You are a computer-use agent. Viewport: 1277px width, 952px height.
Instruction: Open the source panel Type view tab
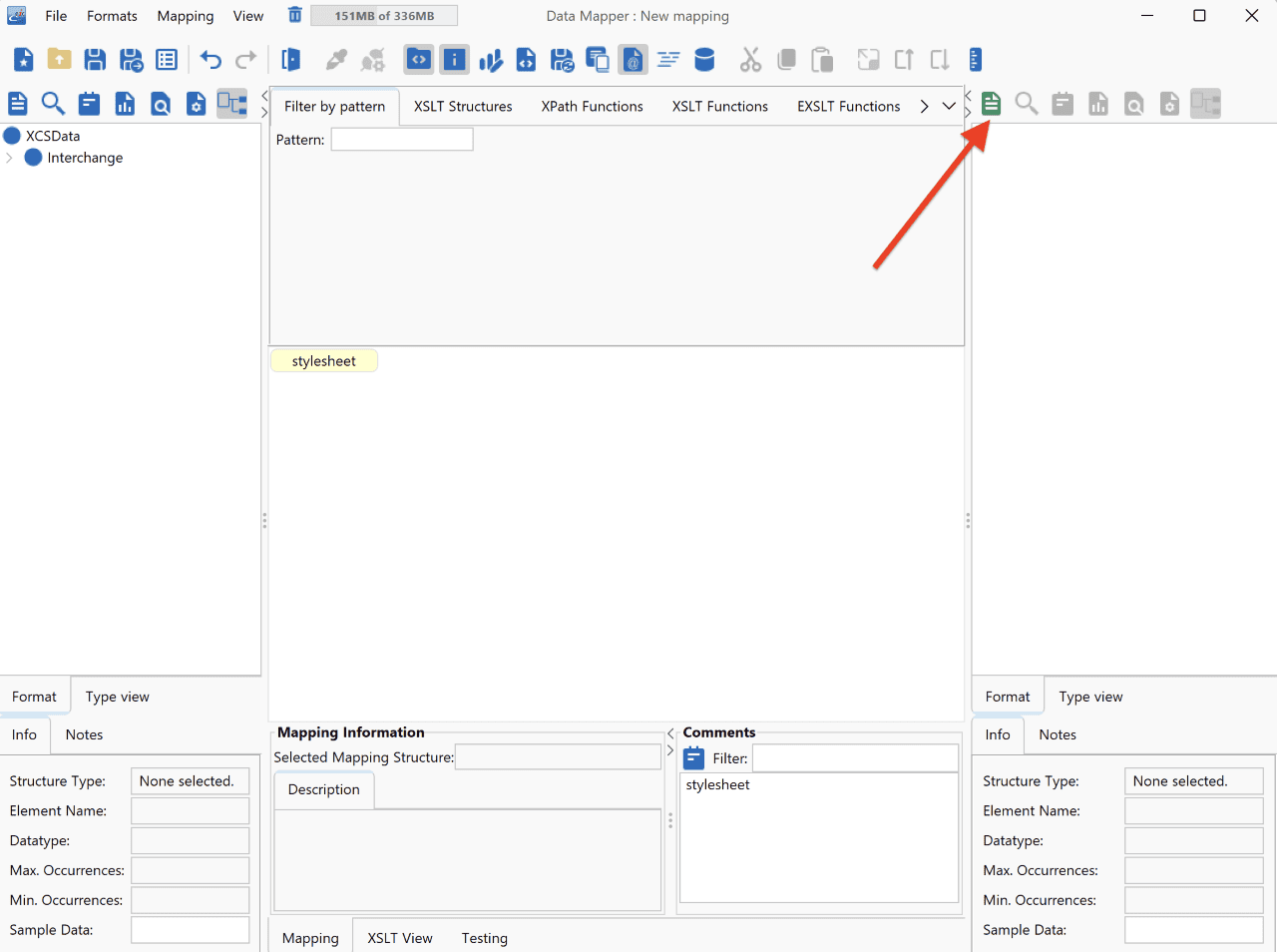tap(118, 697)
